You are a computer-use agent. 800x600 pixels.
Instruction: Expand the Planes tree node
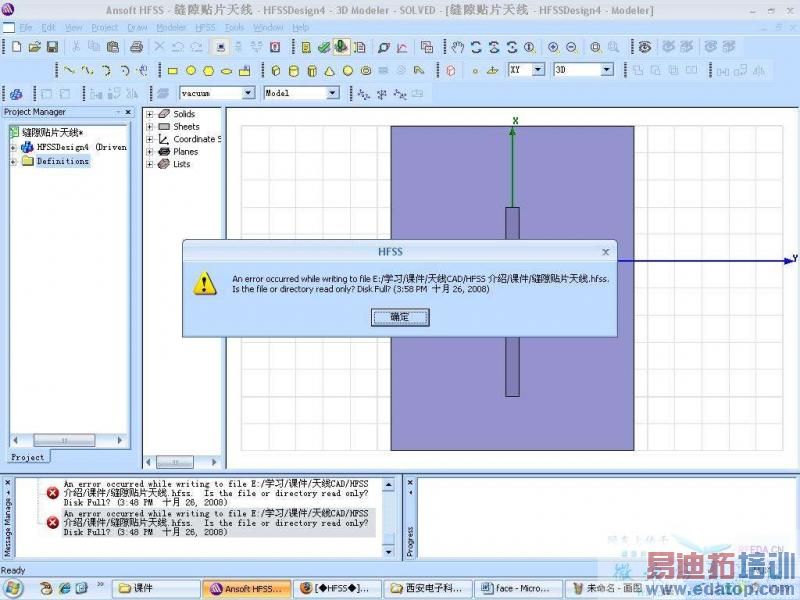[x=149, y=152]
